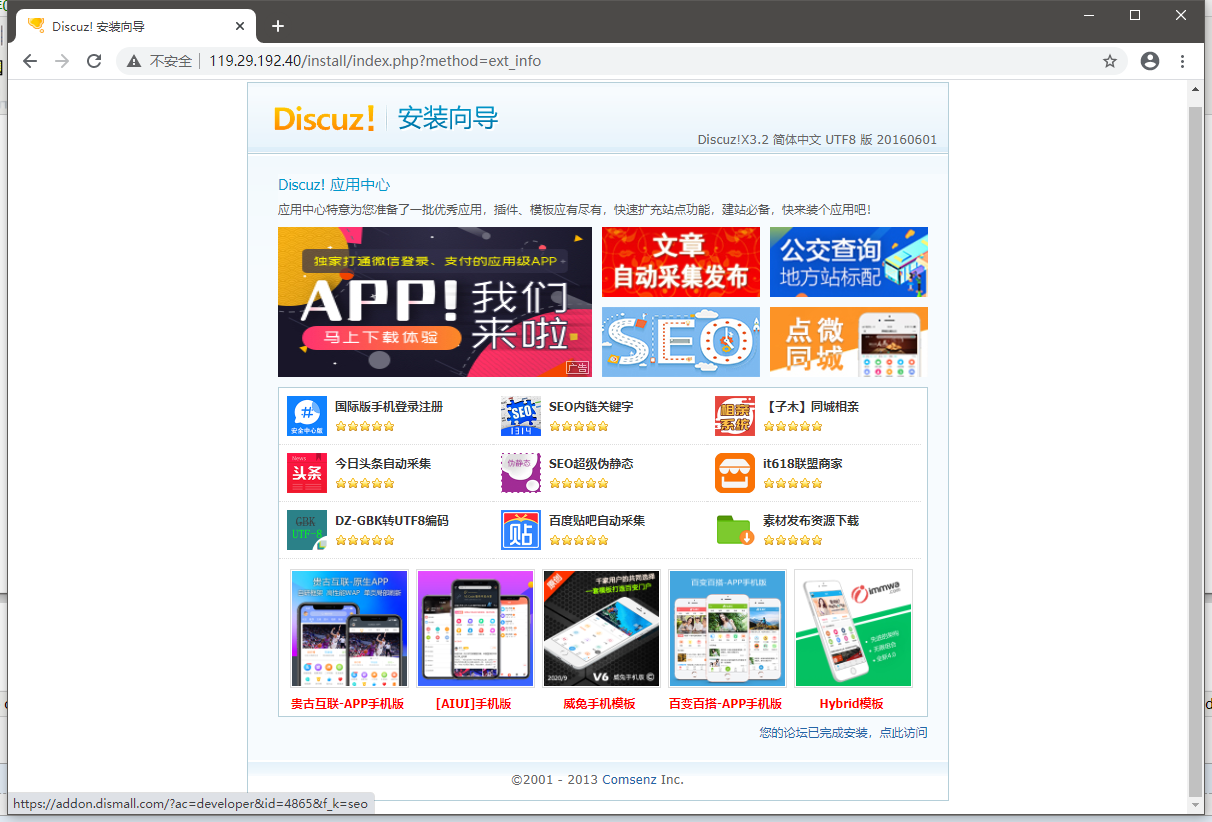Open Chrome three-dot menu
This screenshot has width=1212, height=822.
1183,61
